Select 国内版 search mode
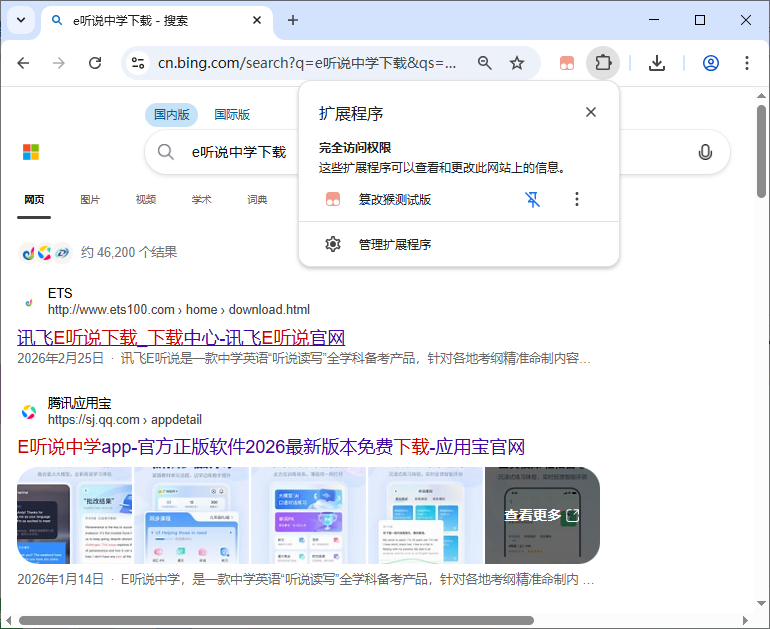 pyautogui.click(x=171, y=114)
